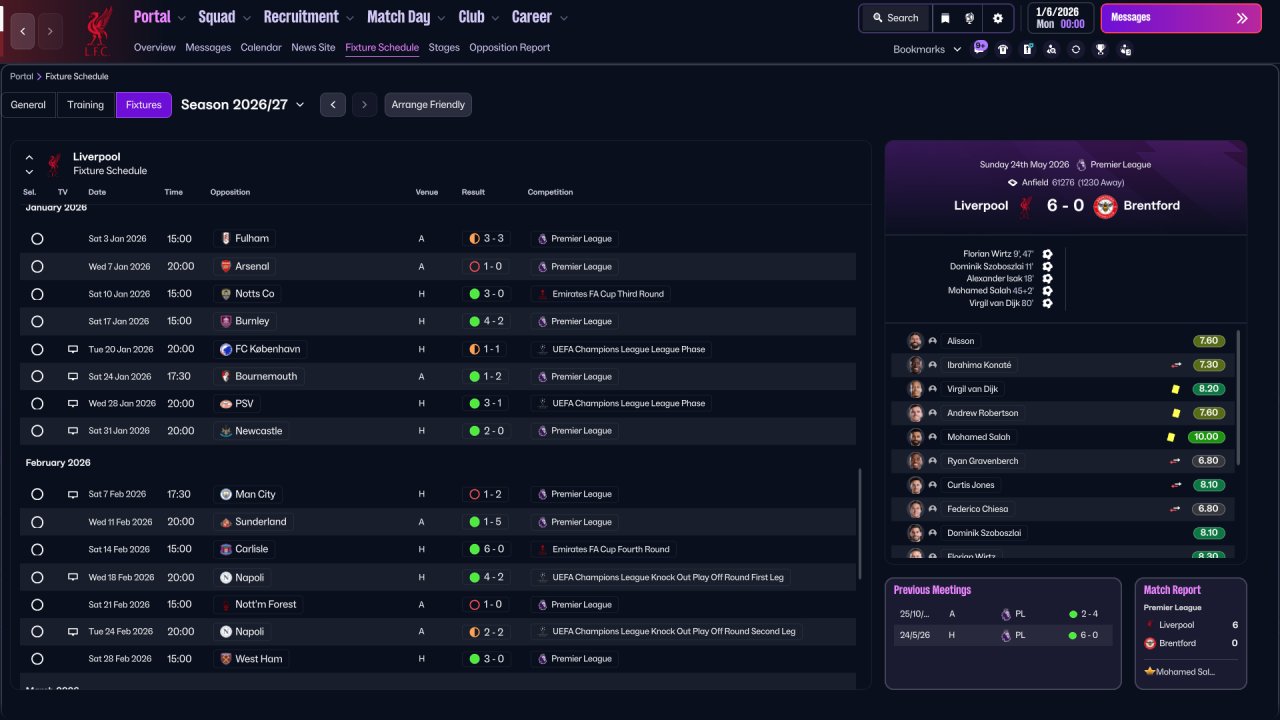Select the Sunderland fixture radio button
1280x720 pixels.
37,522
